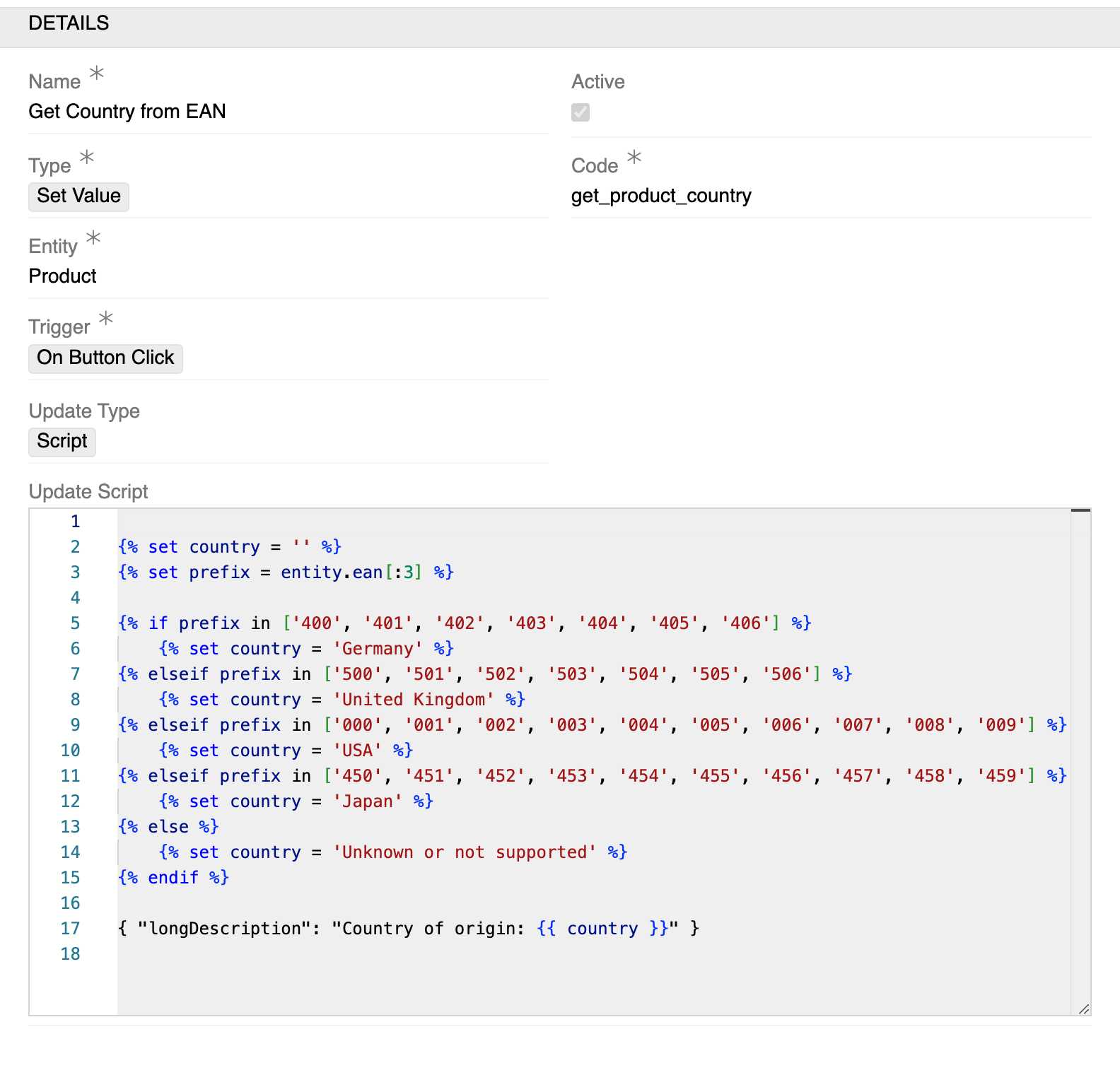Image resolution: width=1120 pixels, height=1087 pixels.
Task: Click the "longDescription" key on line 17
Action: (224, 929)
